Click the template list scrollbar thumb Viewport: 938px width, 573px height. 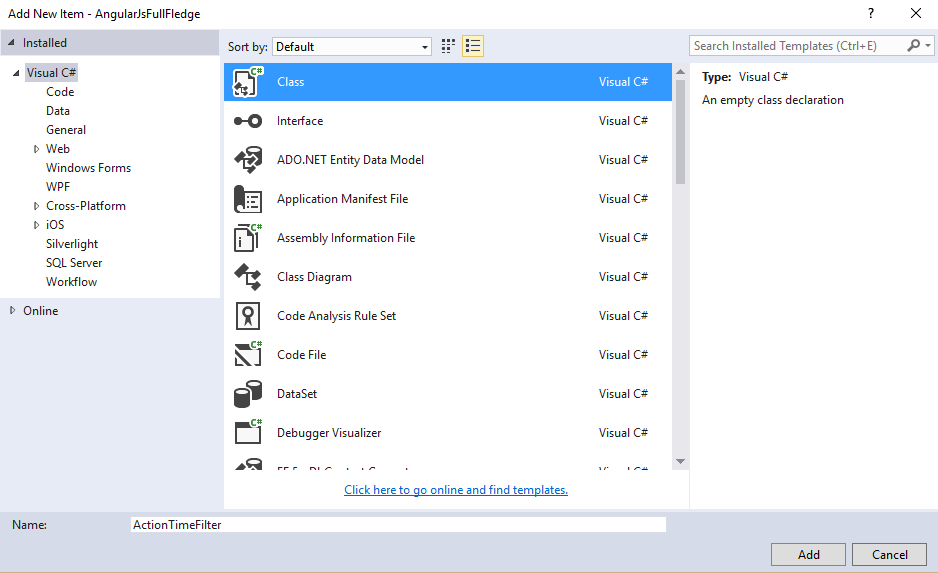pos(680,132)
